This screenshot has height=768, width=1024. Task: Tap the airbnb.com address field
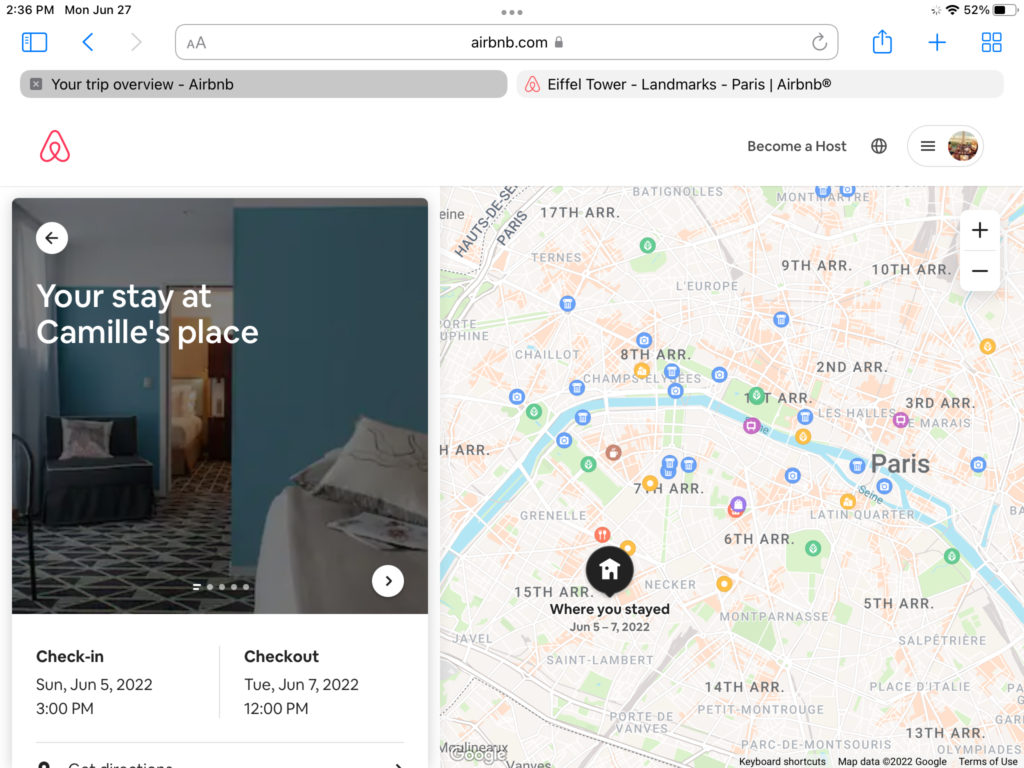(x=506, y=42)
